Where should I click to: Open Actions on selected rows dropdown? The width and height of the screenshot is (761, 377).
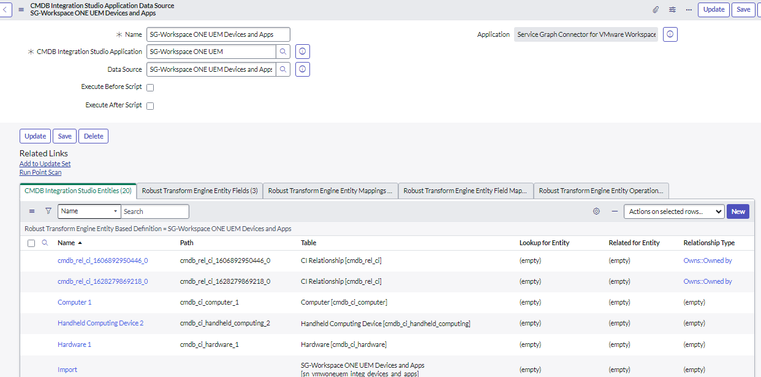click(x=674, y=212)
